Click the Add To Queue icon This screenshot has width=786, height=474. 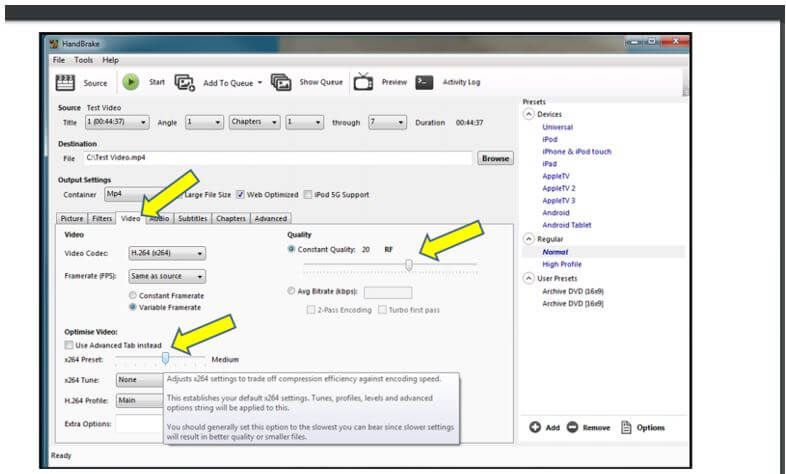184,83
